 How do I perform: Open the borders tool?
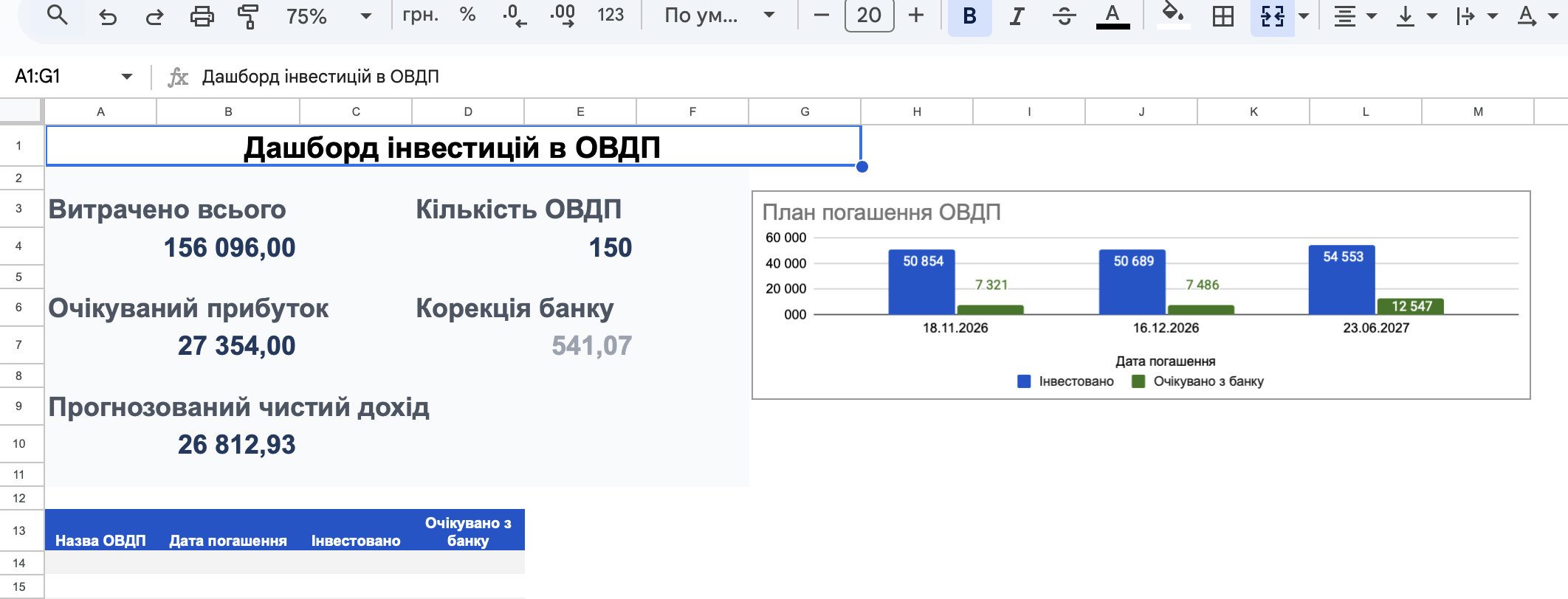click(1223, 16)
